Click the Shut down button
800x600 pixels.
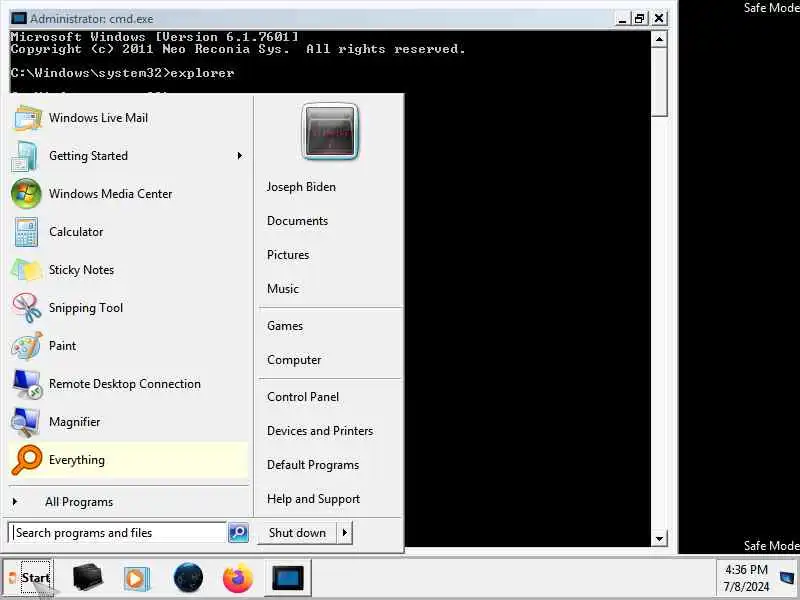coord(297,533)
